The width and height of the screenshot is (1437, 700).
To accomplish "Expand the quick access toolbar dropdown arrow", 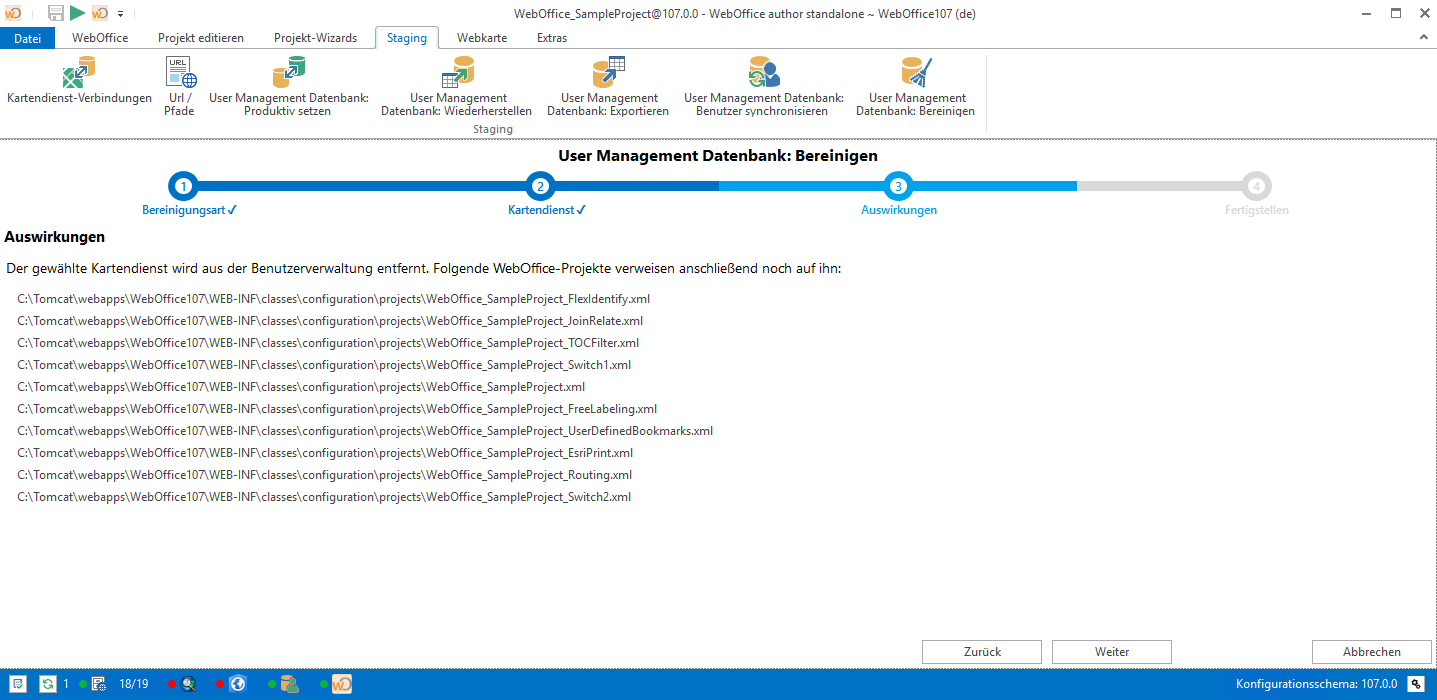I will pos(120,14).
